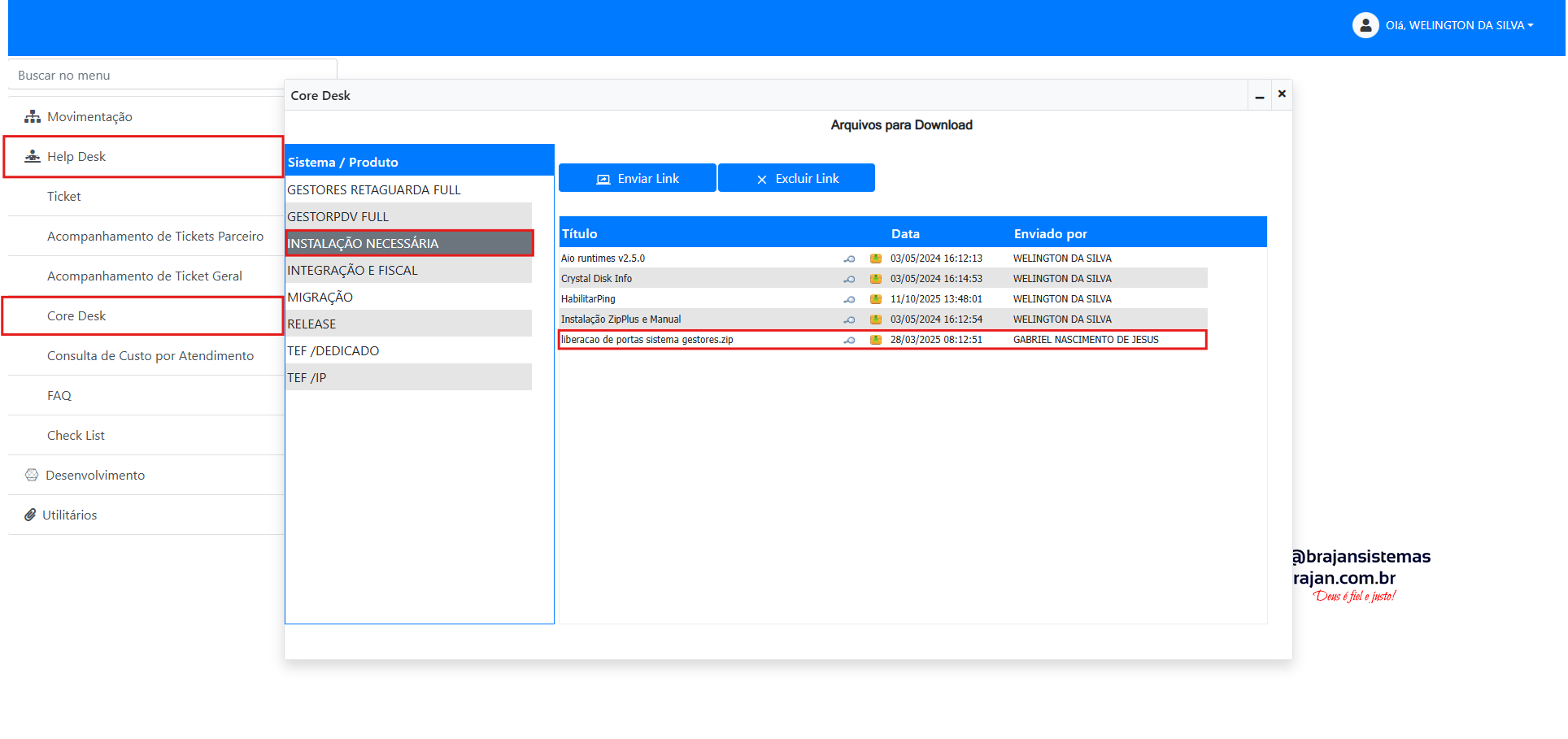This screenshot has height=739, width=1568.
Task: Select INTEGRAÇÃO E FISCAL product category
Action: 352,270
